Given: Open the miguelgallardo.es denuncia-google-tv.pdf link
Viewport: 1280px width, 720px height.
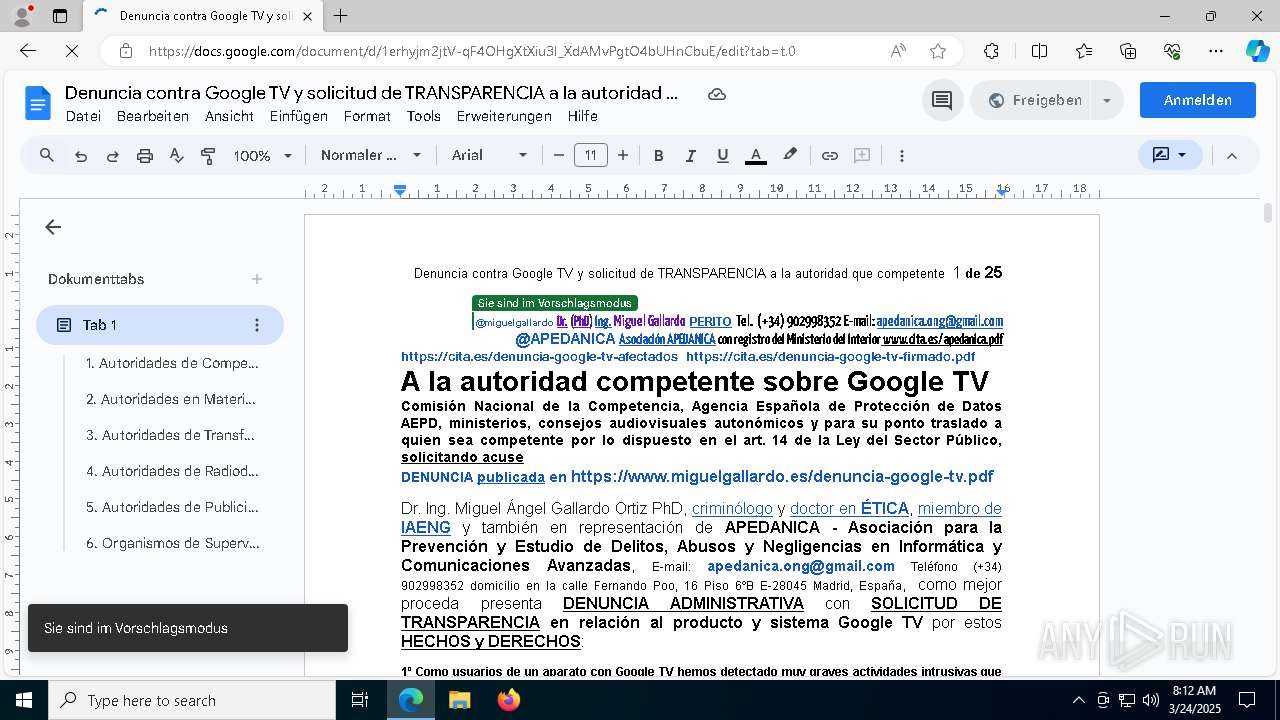Looking at the screenshot, I should click(782, 477).
